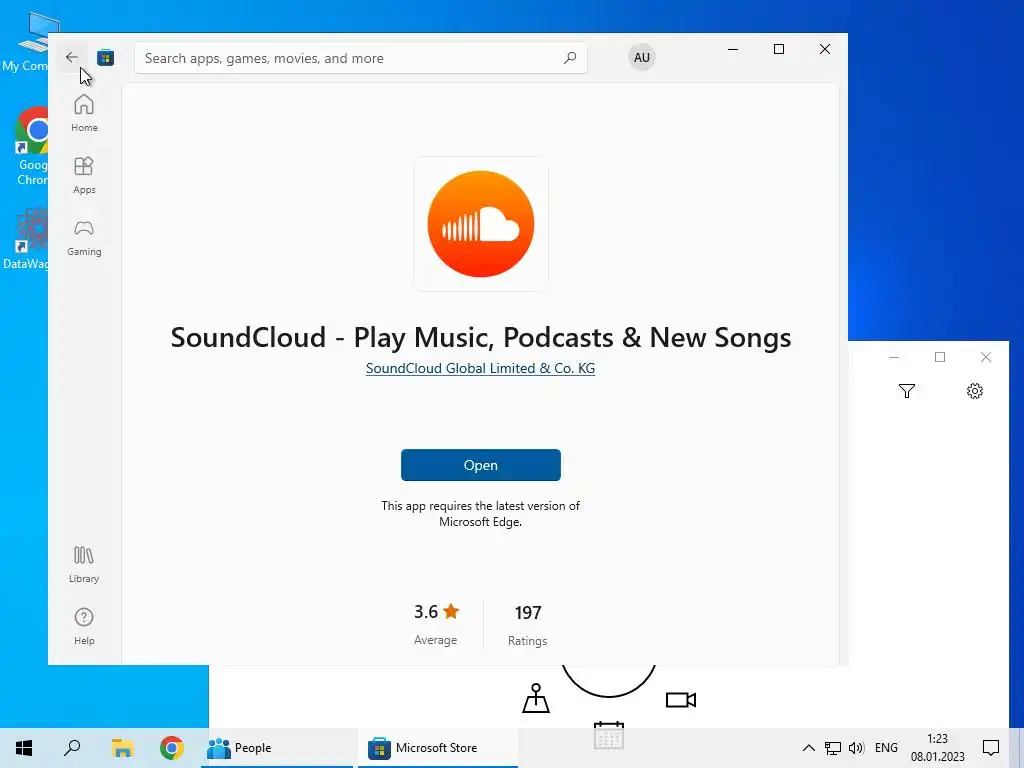Click the Microsoft Store logo icon in the header
Image resolution: width=1024 pixels, height=768 pixels.
point(106,57)
